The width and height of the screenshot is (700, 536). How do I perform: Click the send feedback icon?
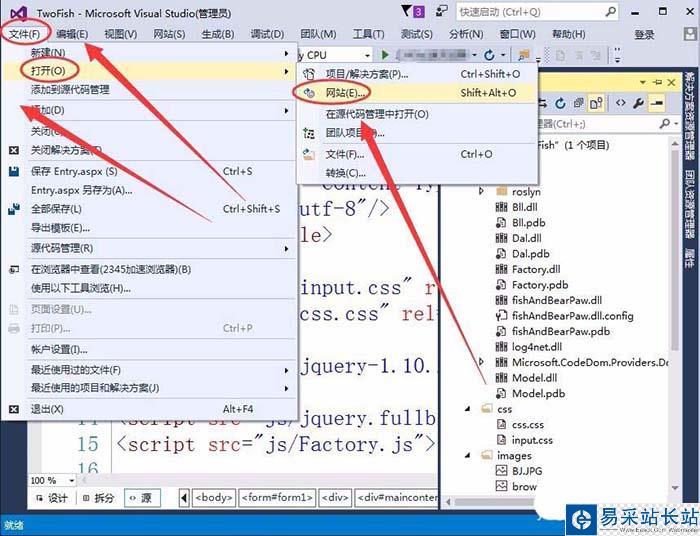[442, 11]
